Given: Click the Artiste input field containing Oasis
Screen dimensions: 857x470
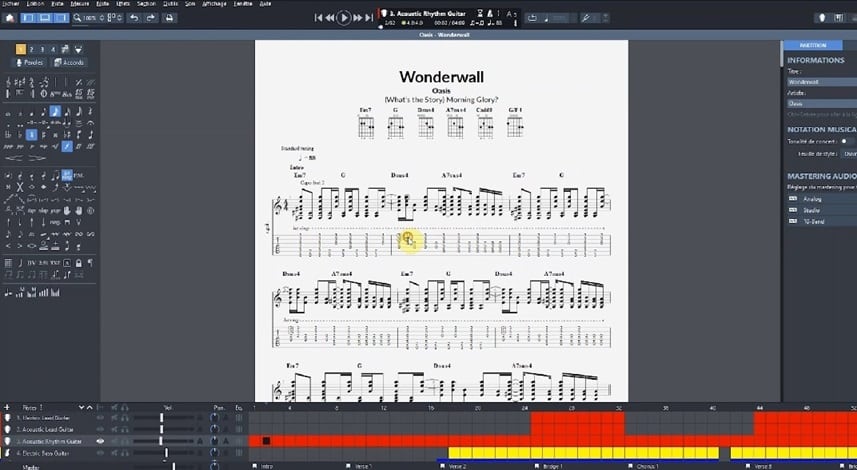Looking at the screenshot, I should coord(822,103).
